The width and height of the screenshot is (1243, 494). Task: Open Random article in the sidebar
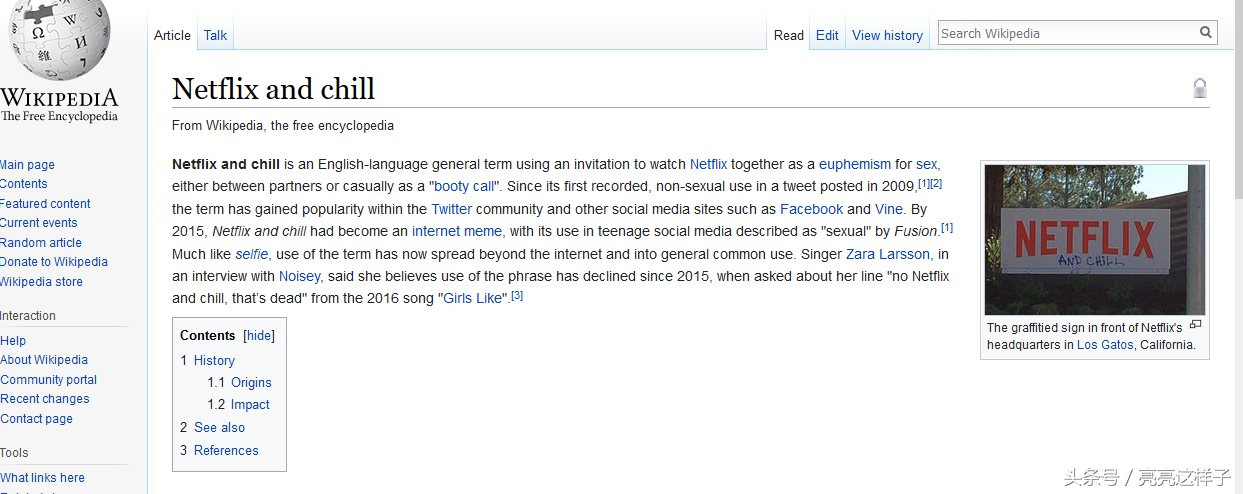tap(41, 243)
